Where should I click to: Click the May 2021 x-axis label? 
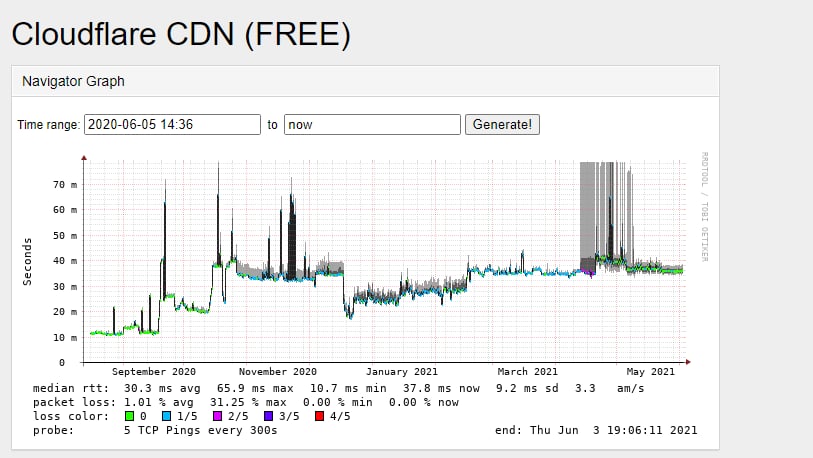[x=648, y=372]
